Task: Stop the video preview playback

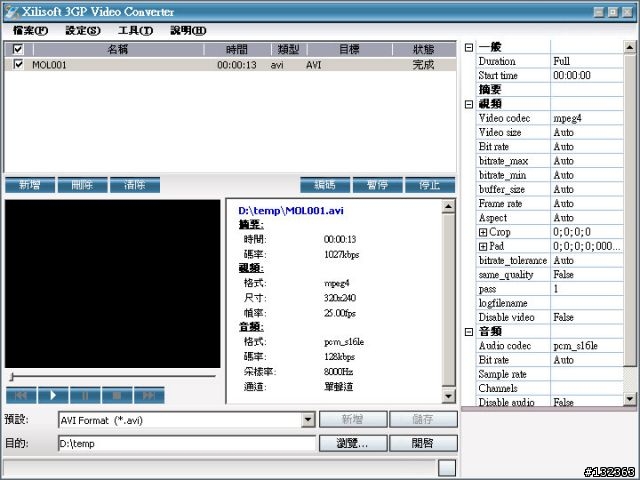Action: (117, 395)
